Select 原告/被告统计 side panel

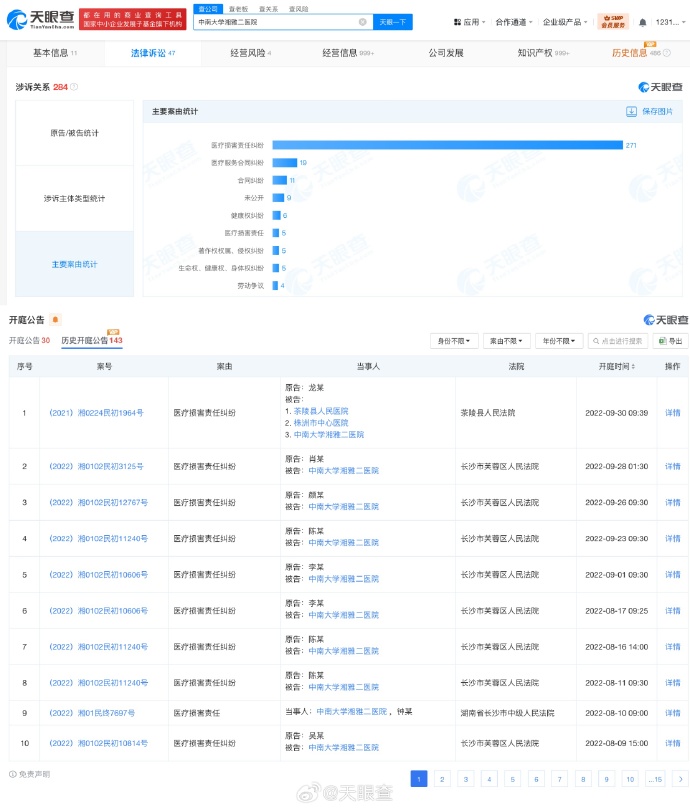[x=74, y=133]
